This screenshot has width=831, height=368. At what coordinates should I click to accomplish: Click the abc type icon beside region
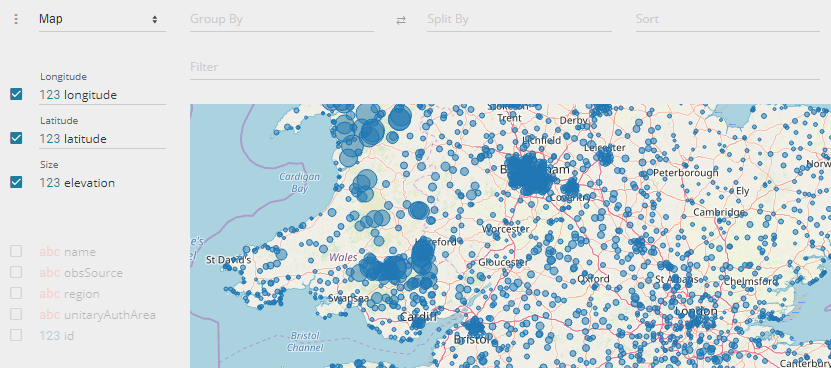tap(49, 294)
